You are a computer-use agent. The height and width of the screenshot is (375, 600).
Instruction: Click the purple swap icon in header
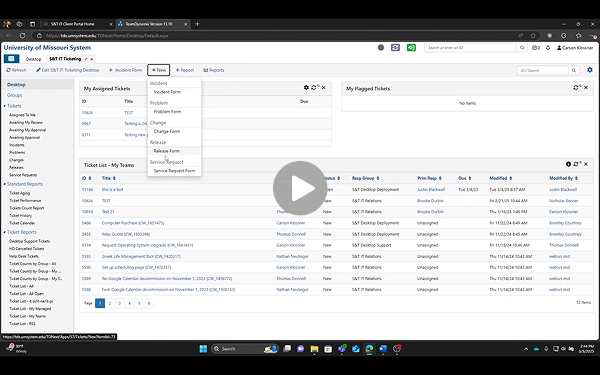(395, 47)
